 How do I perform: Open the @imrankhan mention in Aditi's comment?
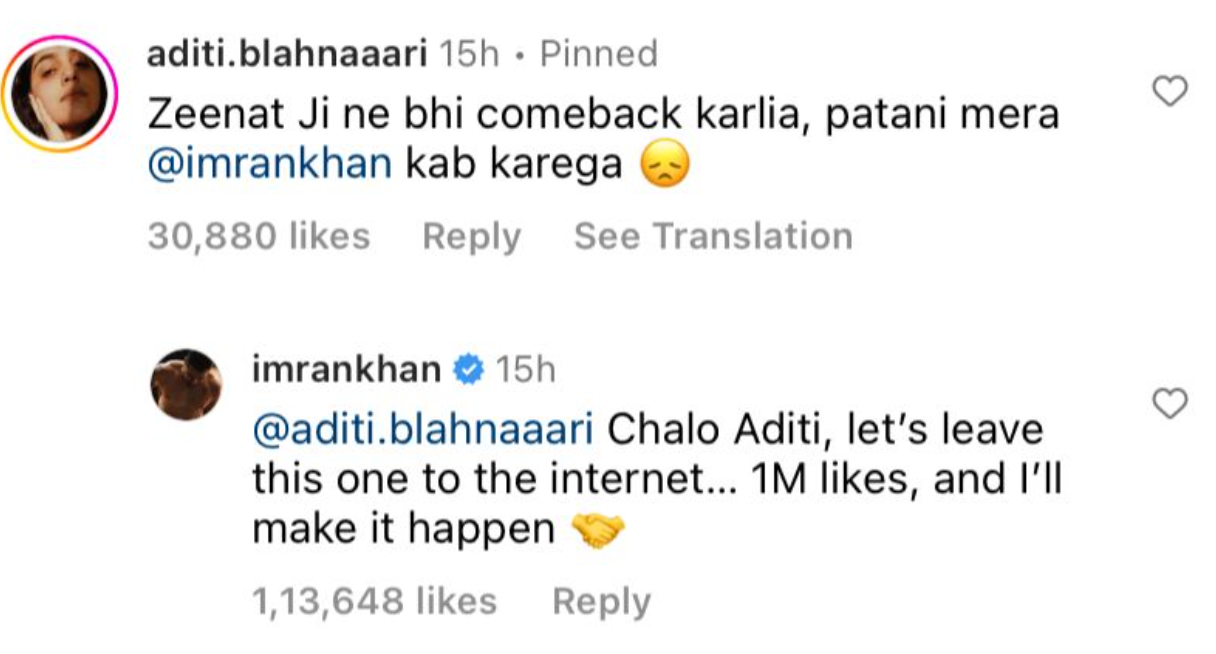click(x=269, y=165)
